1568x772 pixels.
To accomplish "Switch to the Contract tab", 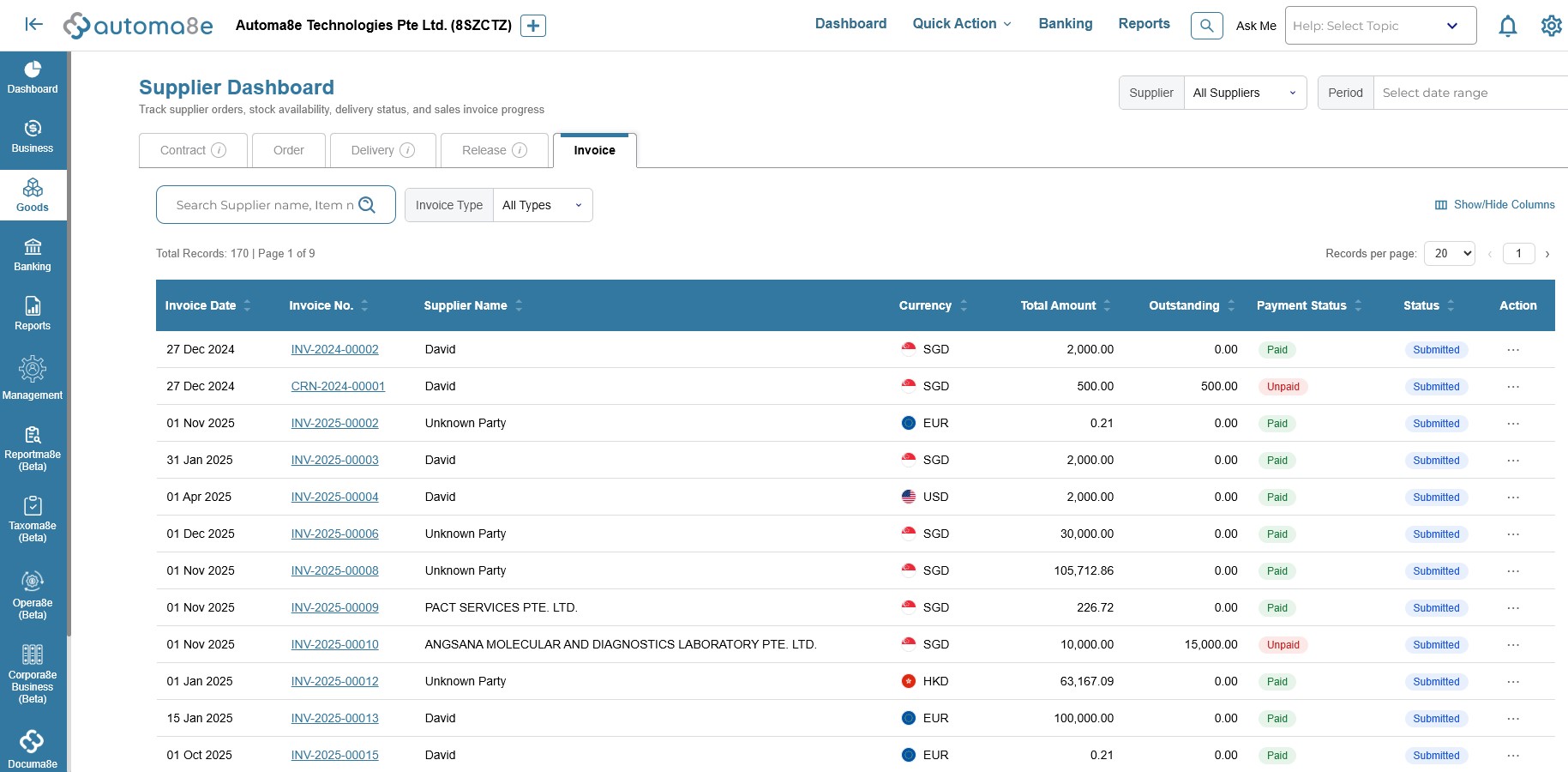I will click(193, 150).
